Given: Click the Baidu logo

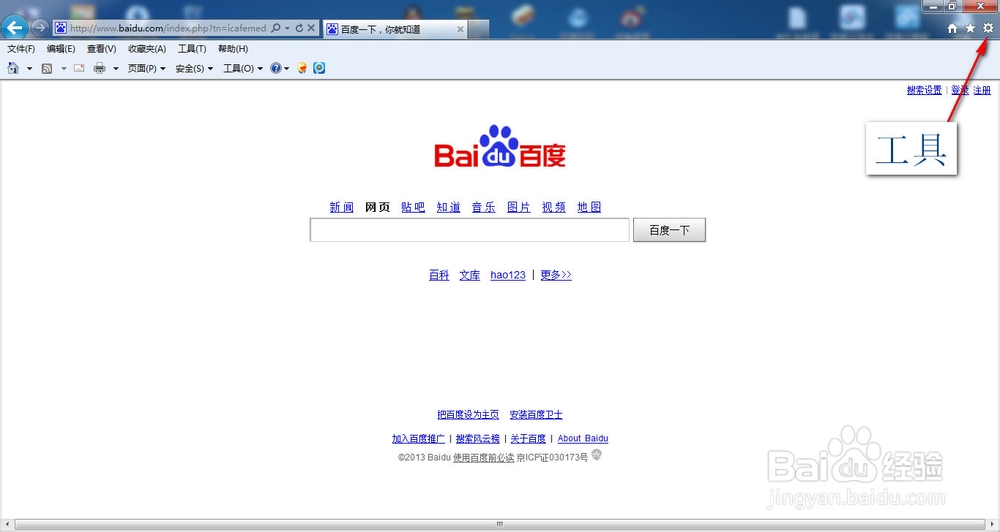Looking at the screenshot, I should [500, 147].
